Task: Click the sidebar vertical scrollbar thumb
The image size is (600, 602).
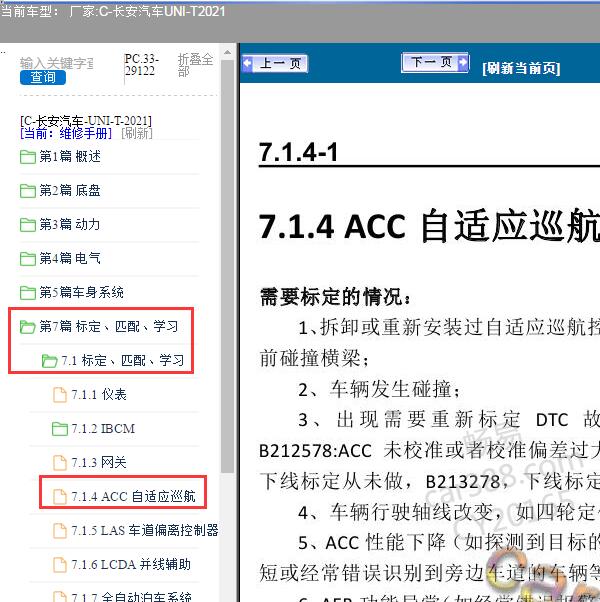Action: pyautogui.click(x=227, y=266)
